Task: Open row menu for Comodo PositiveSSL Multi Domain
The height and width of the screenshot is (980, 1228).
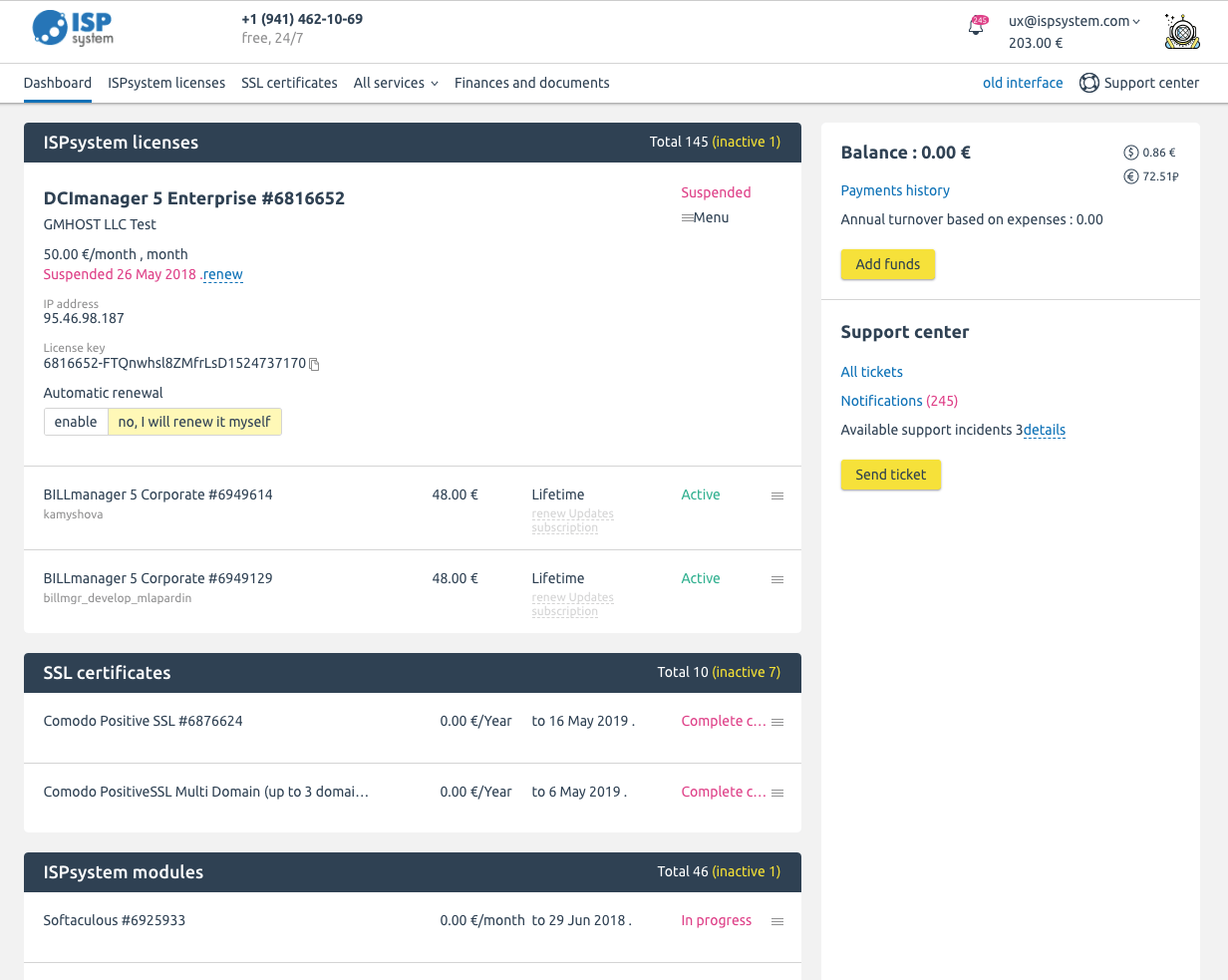Action: pos(777,793)
